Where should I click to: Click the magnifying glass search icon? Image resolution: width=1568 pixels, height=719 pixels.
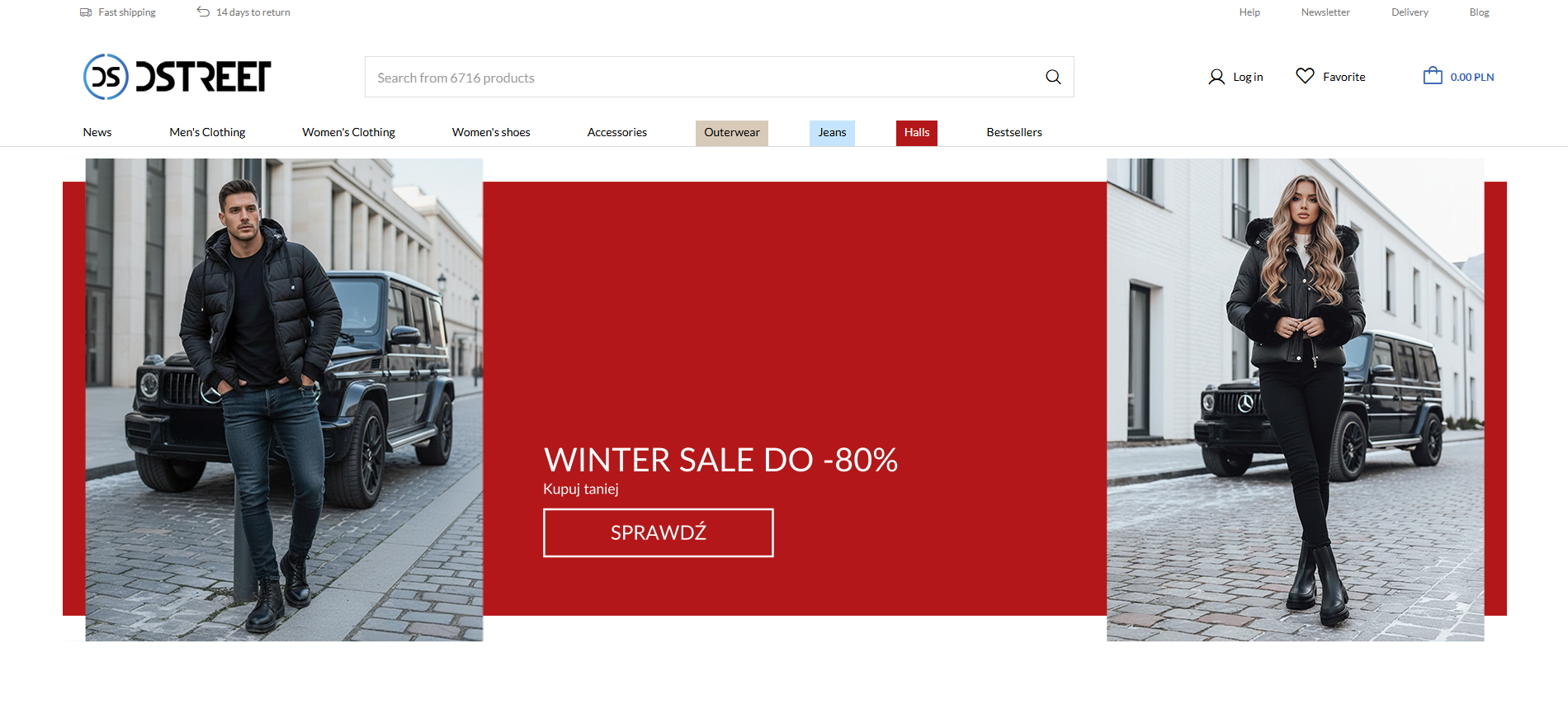[1053, 77]
